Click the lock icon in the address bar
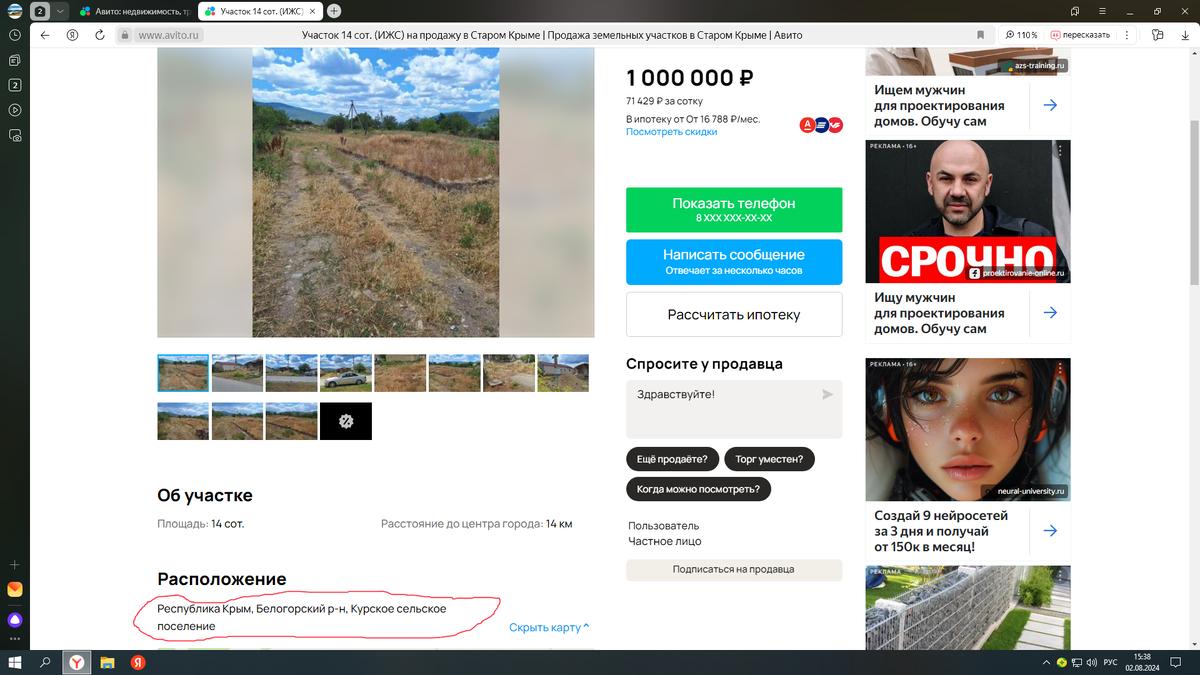Screen dimensions: 1200x675 (x=125, y=35)
